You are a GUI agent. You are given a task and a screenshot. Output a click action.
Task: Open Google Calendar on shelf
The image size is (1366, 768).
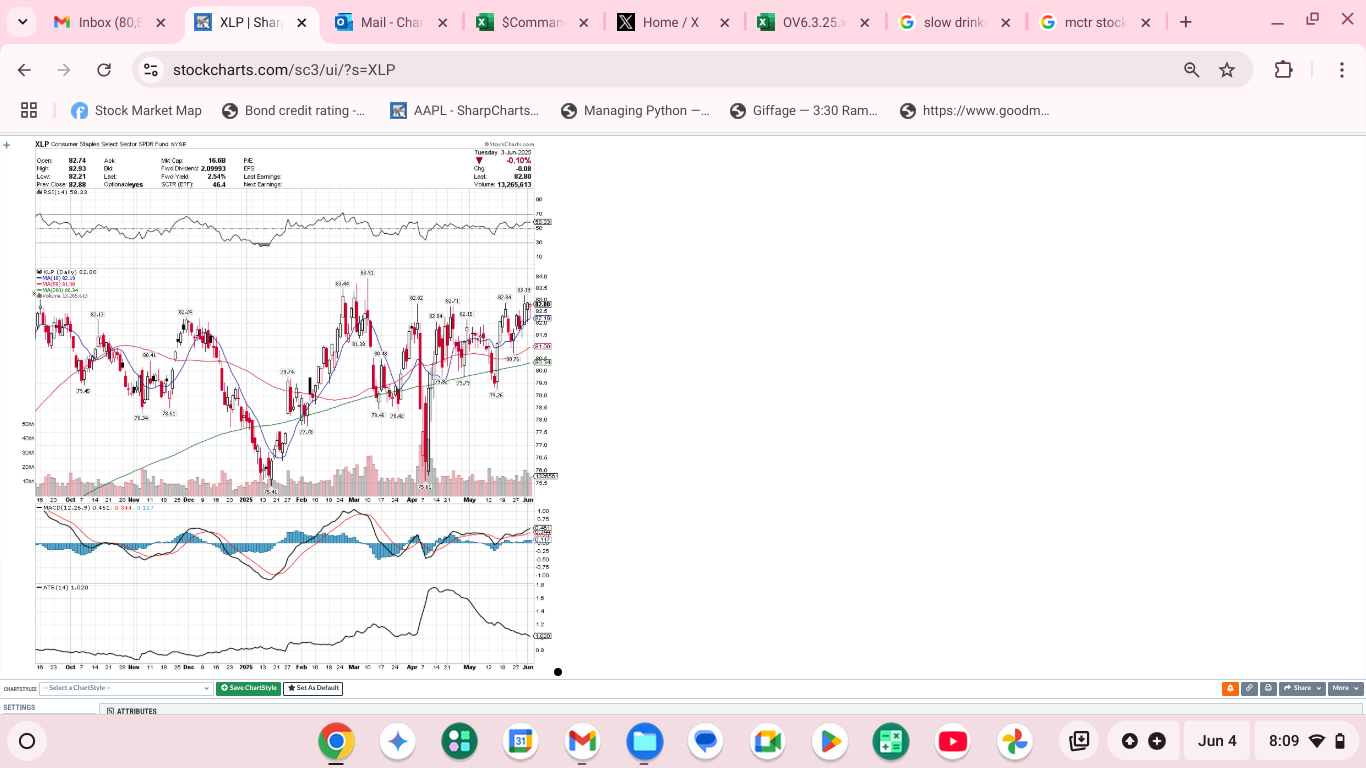(x=521, y=741)
